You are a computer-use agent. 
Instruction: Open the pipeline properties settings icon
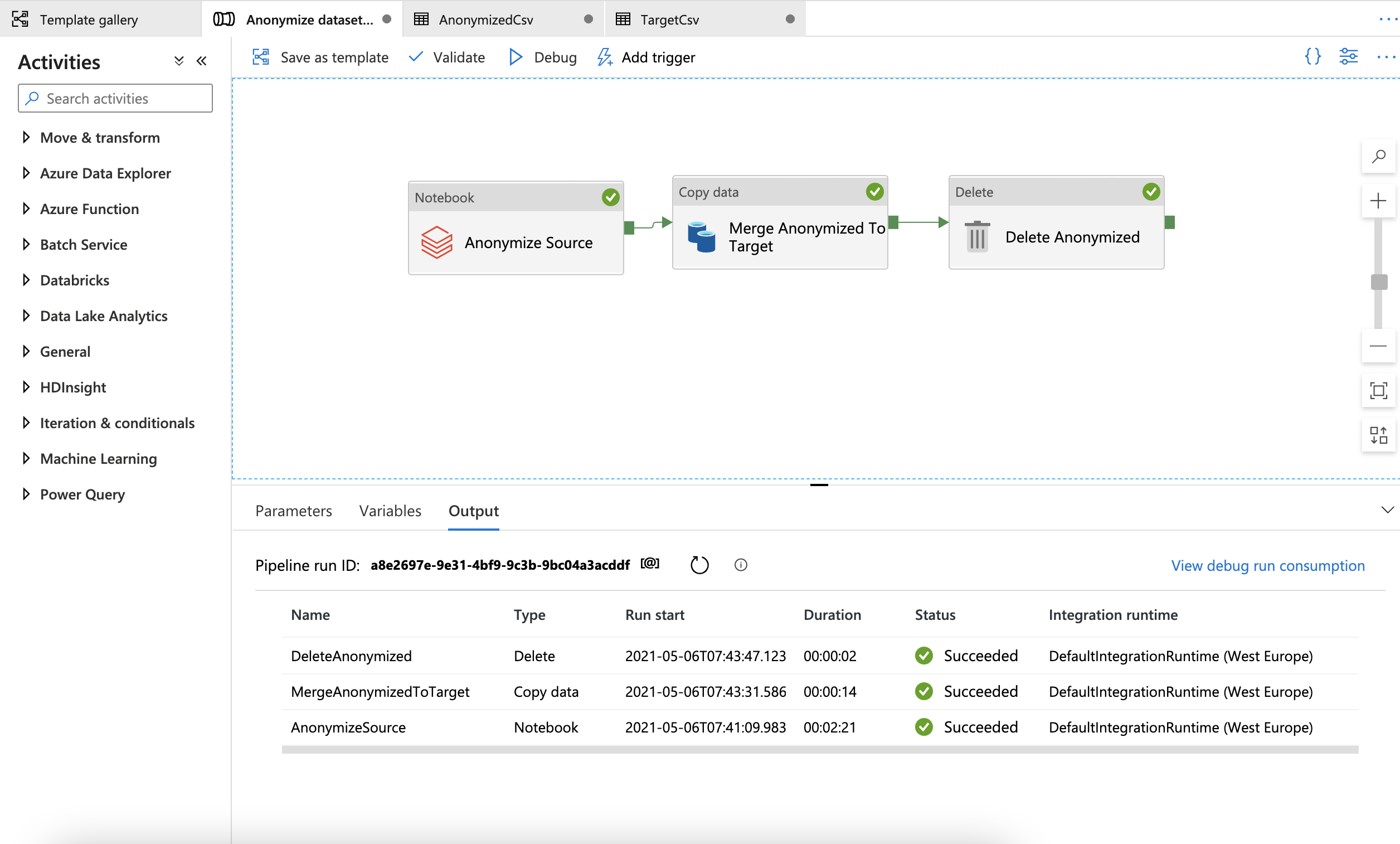click(x=1348, y=56)
